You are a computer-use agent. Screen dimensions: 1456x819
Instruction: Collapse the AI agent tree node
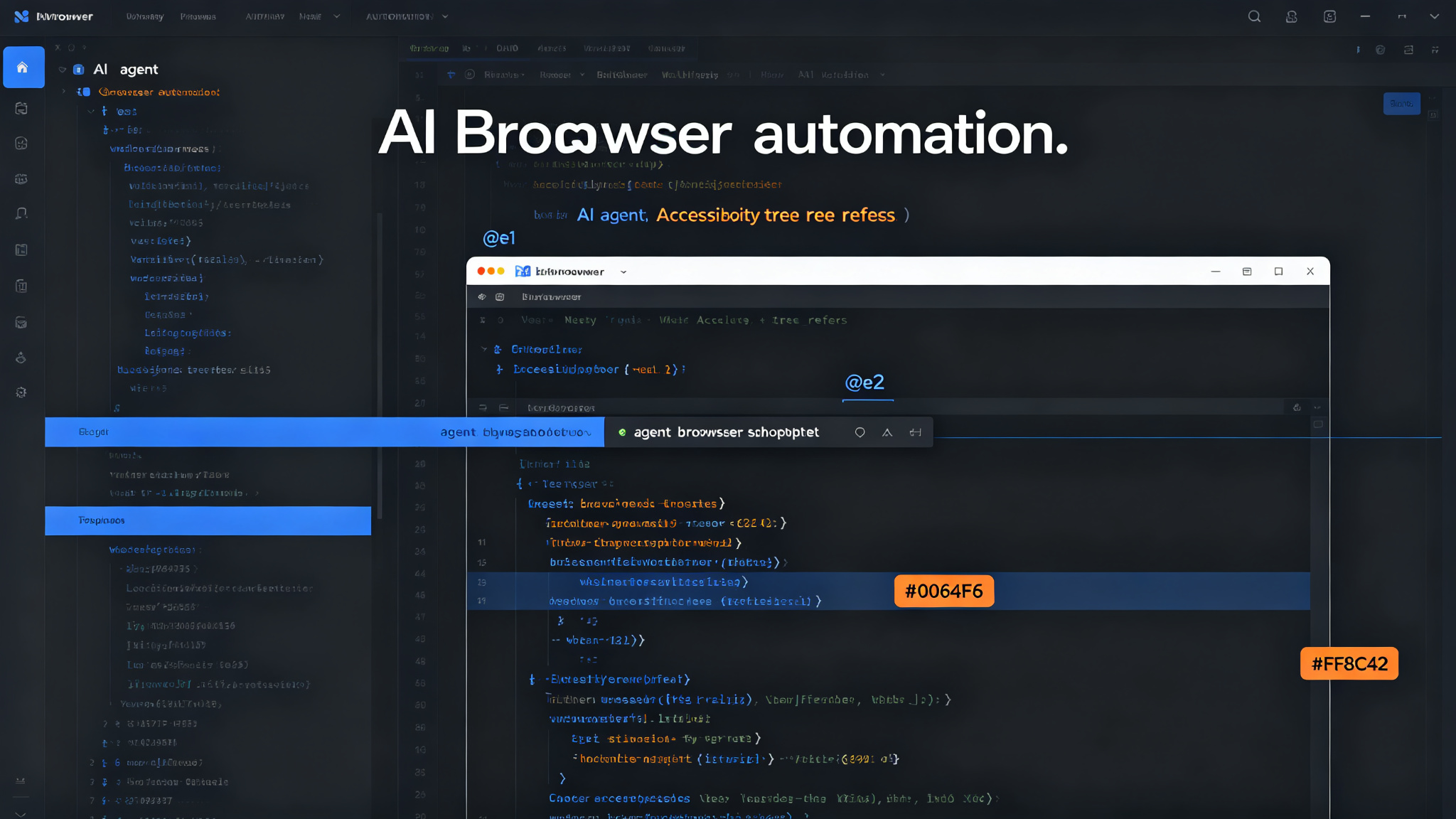(63, 70)
